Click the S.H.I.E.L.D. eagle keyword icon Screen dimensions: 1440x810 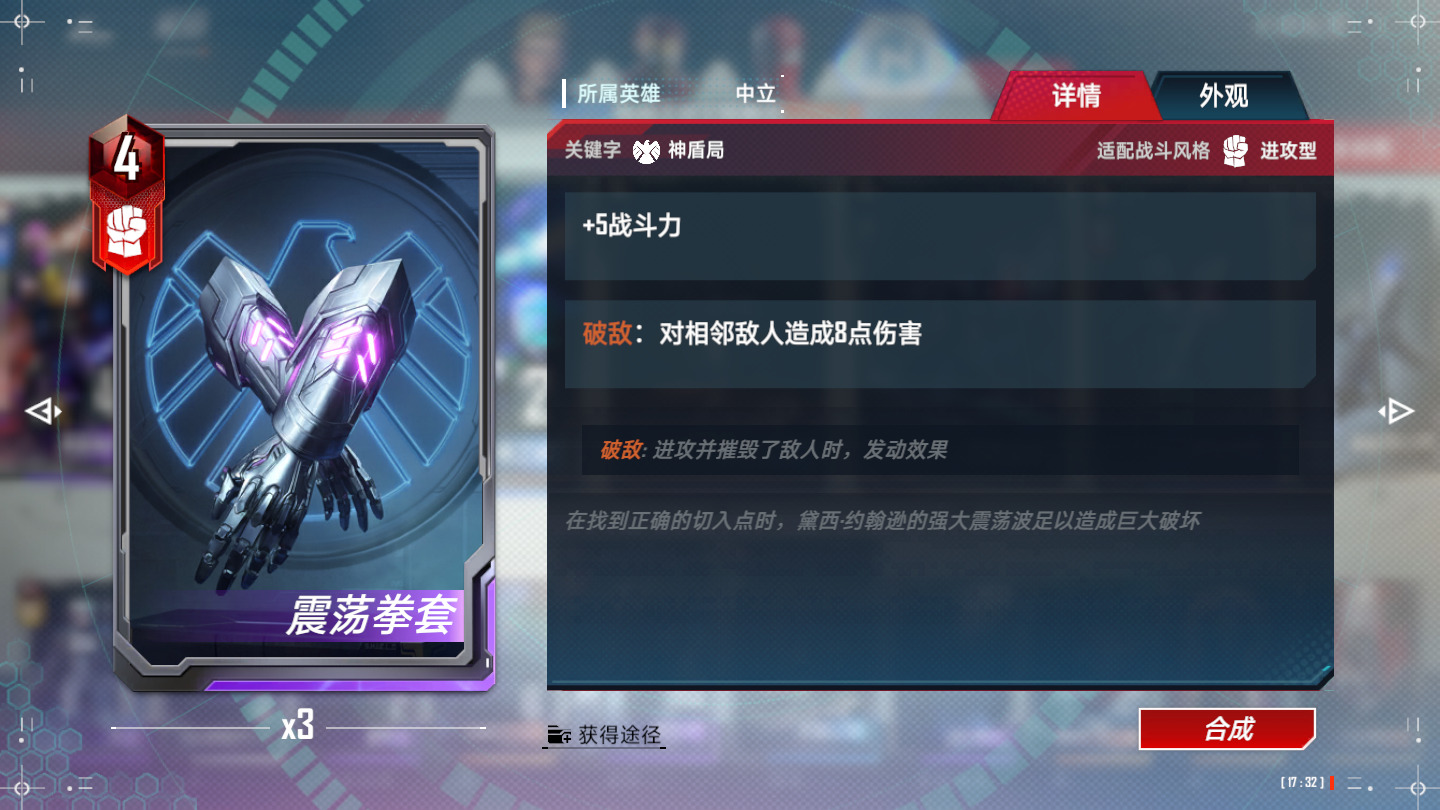point(647,151)
